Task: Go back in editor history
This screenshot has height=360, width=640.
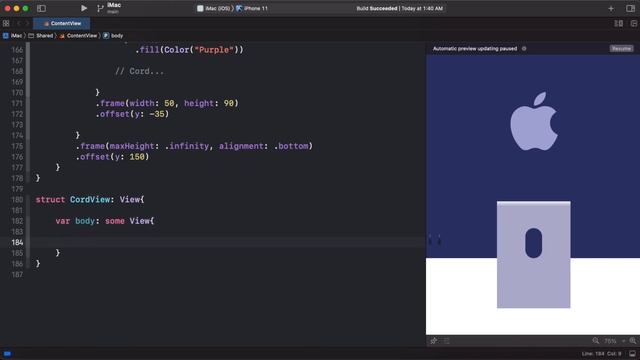Action: pyautogui.click(x=18, y=24)
